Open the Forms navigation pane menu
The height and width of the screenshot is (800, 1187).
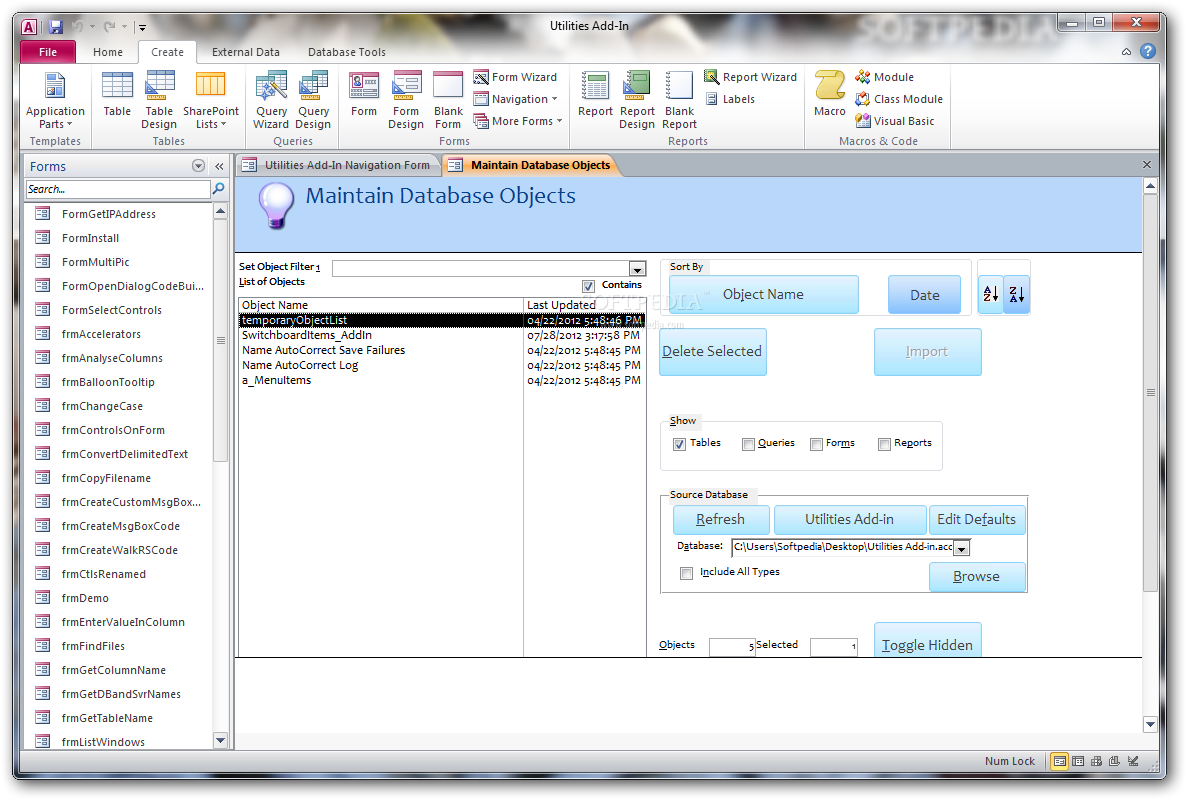[x=198, y=166]
